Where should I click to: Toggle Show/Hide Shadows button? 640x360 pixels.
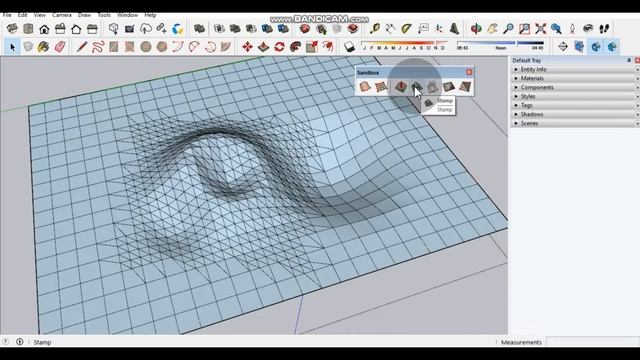click(349, 47)
